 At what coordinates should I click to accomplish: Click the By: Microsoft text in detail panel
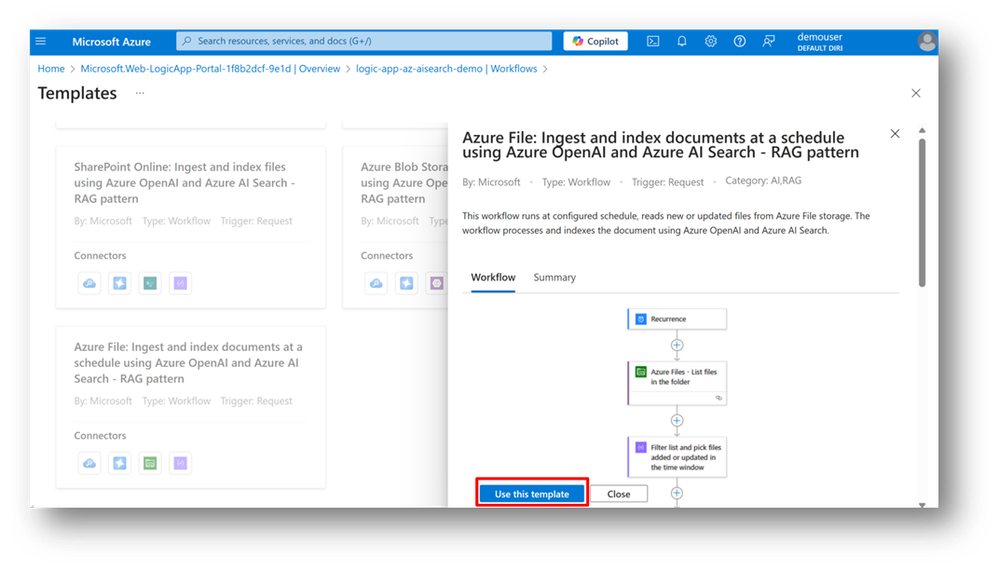pyautogui.click(x=491, y=182)
